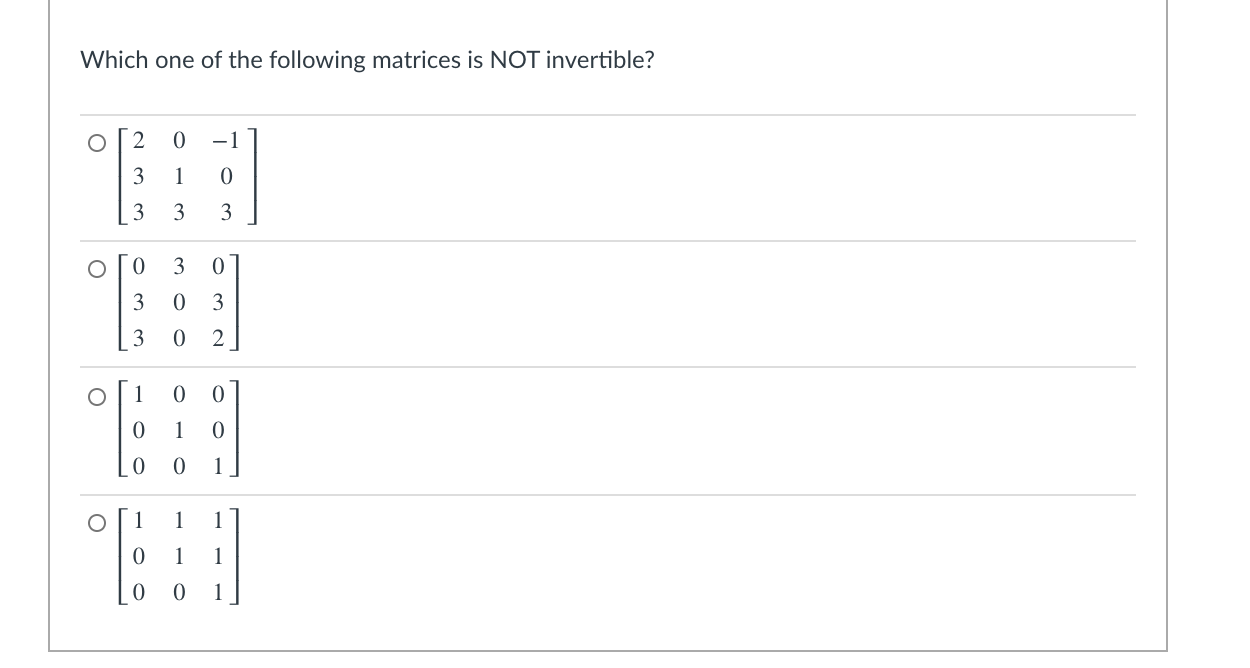Click the 2 entry in the first matrix

[x=139, y=140]
